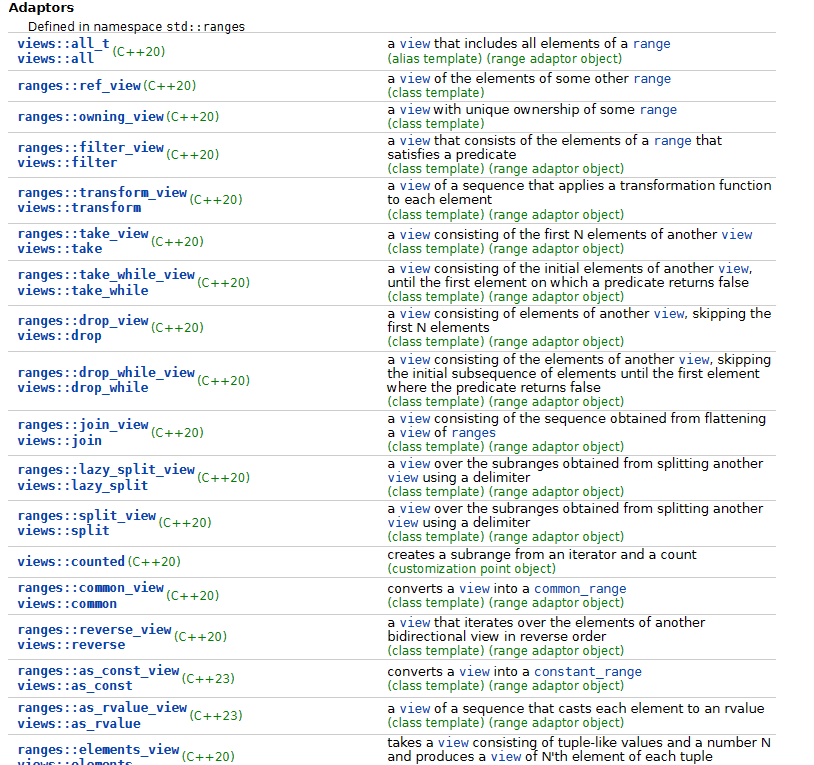Click 'range' link in ref_view description

tap(652, 79)
